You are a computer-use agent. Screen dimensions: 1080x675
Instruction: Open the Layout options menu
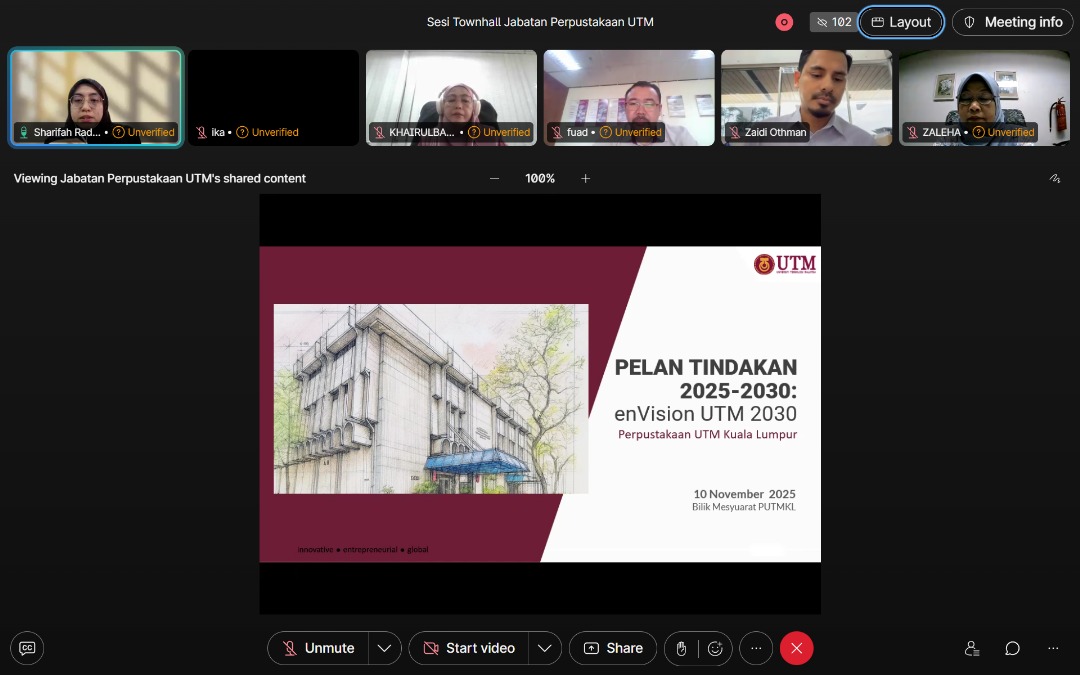[901, 22]
